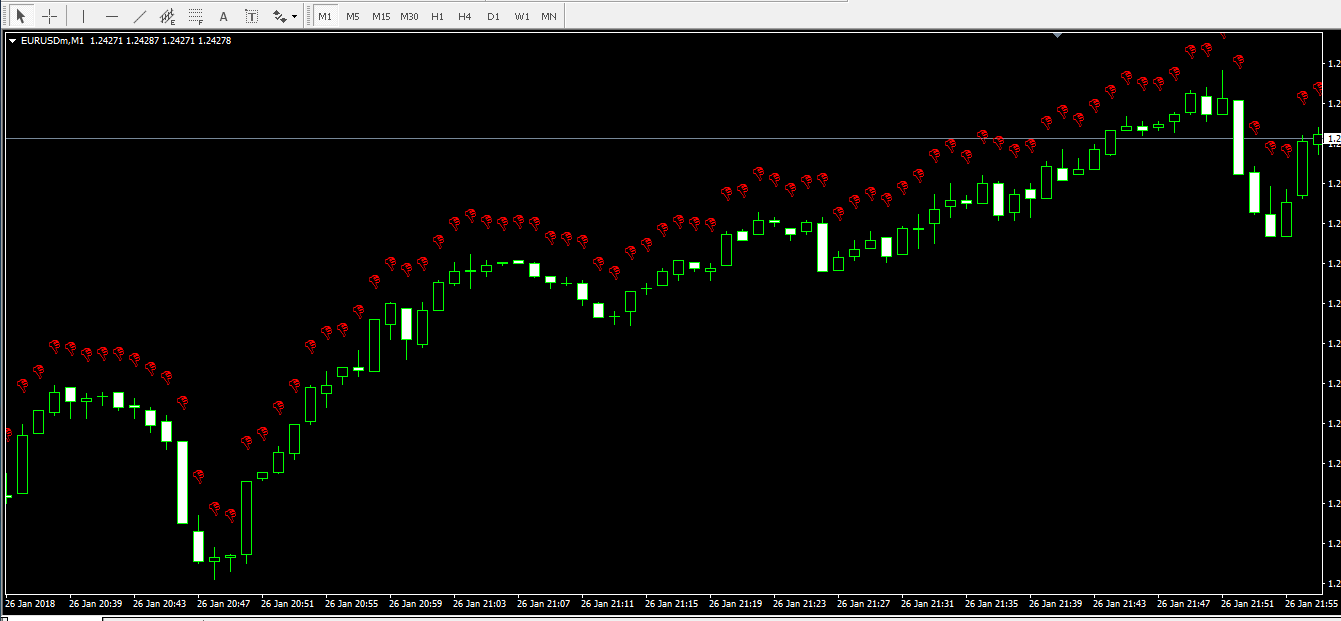The width and height of the screenshot is (1341, 621).
Task: Switch chart to H1 timeframe
Action: coord(437,16)
